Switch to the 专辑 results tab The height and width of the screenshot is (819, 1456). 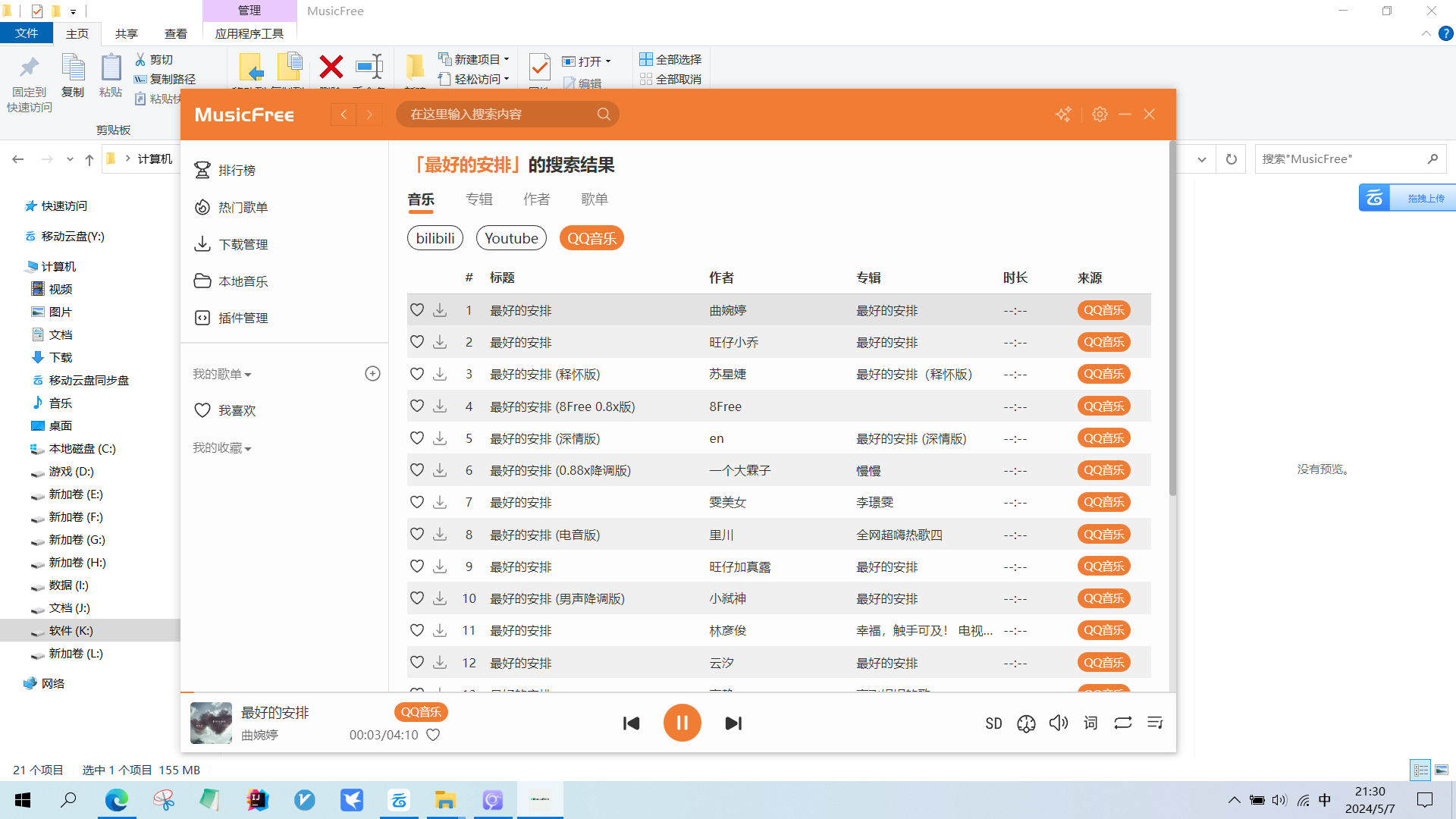click(x=479, y=199)
